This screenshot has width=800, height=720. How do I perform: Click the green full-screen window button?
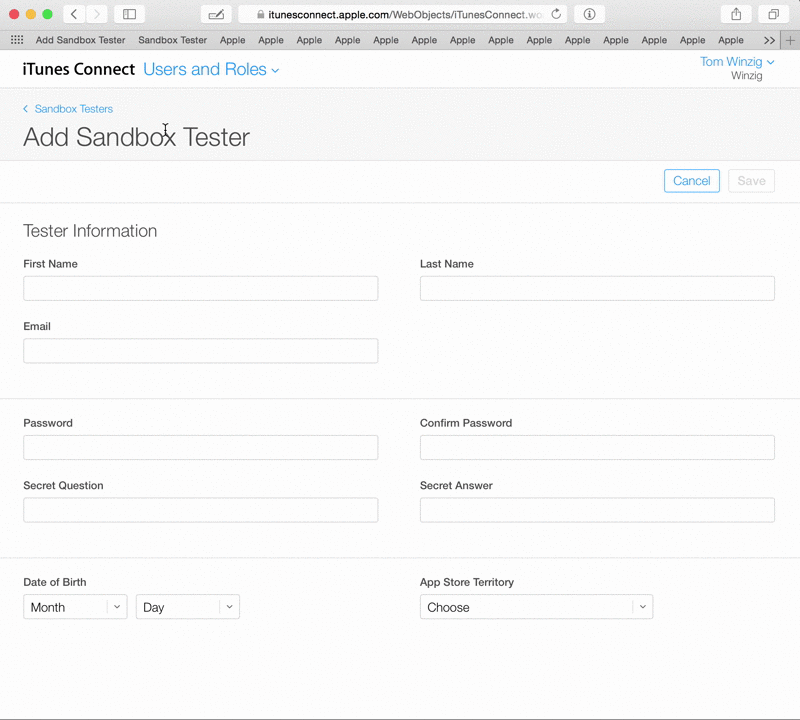point(47,14)
